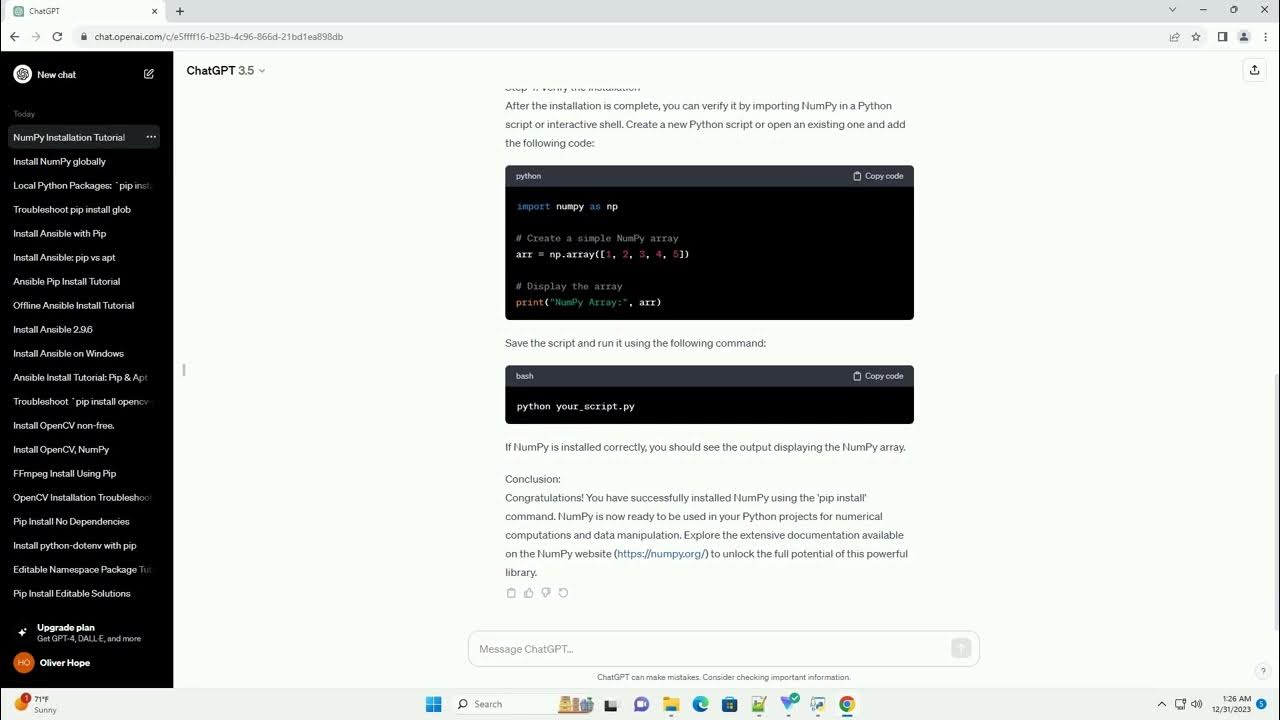Click the thumbs down feedback icon
This screenshot has height=720, width=1280.
pos(546,593)
